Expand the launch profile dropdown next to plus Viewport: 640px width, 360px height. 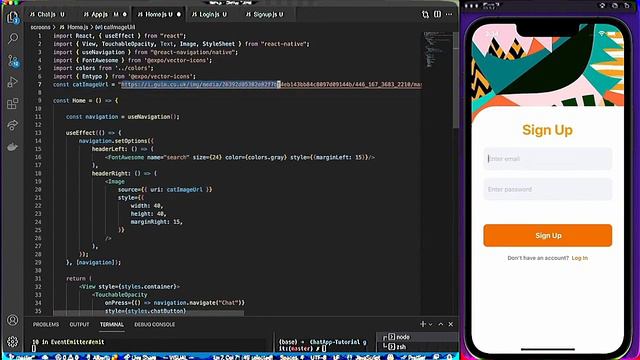[430, 324]
